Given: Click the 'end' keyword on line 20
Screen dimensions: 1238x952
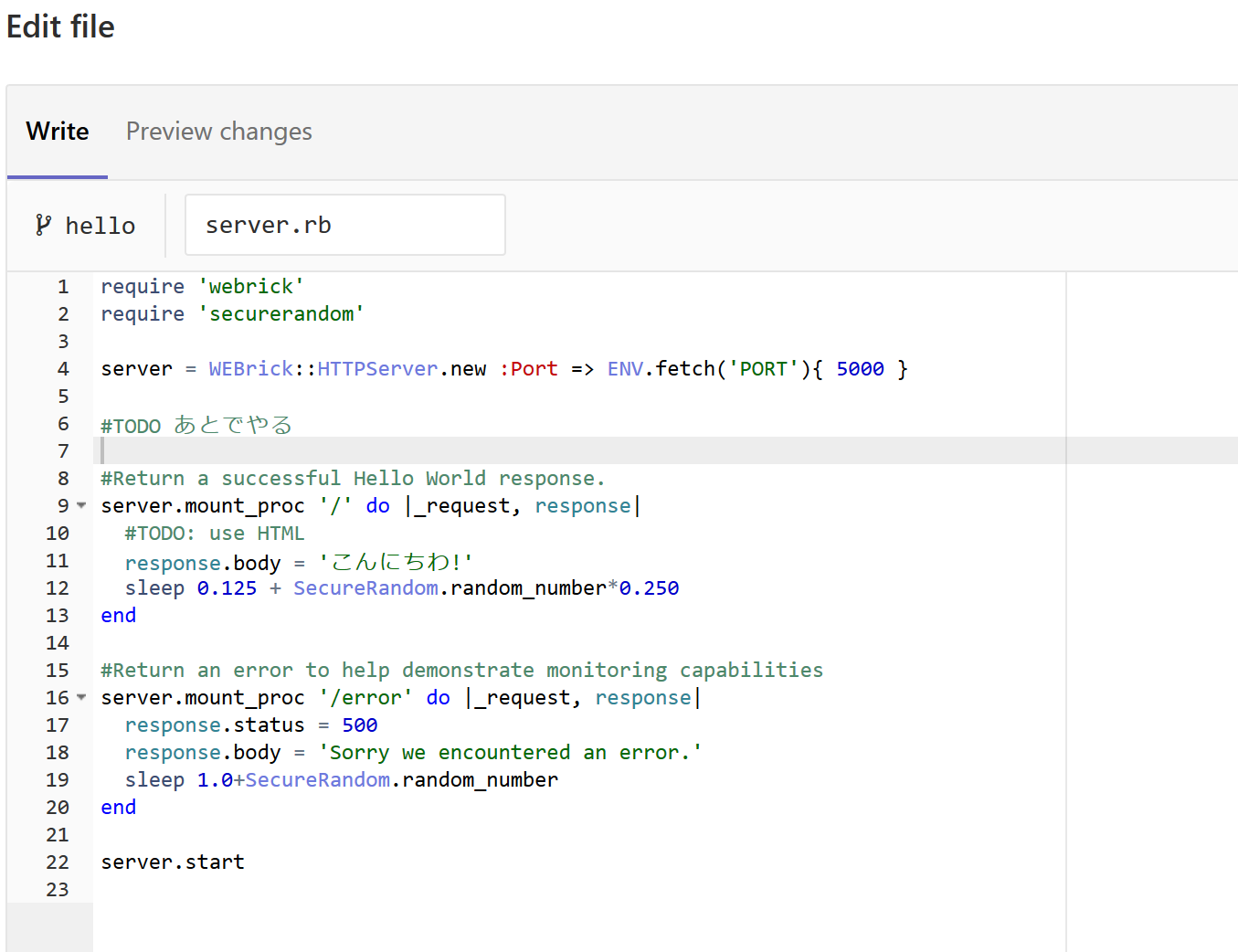Looking at the screenshot, I should pyautogui.click(x=119, y=807).
